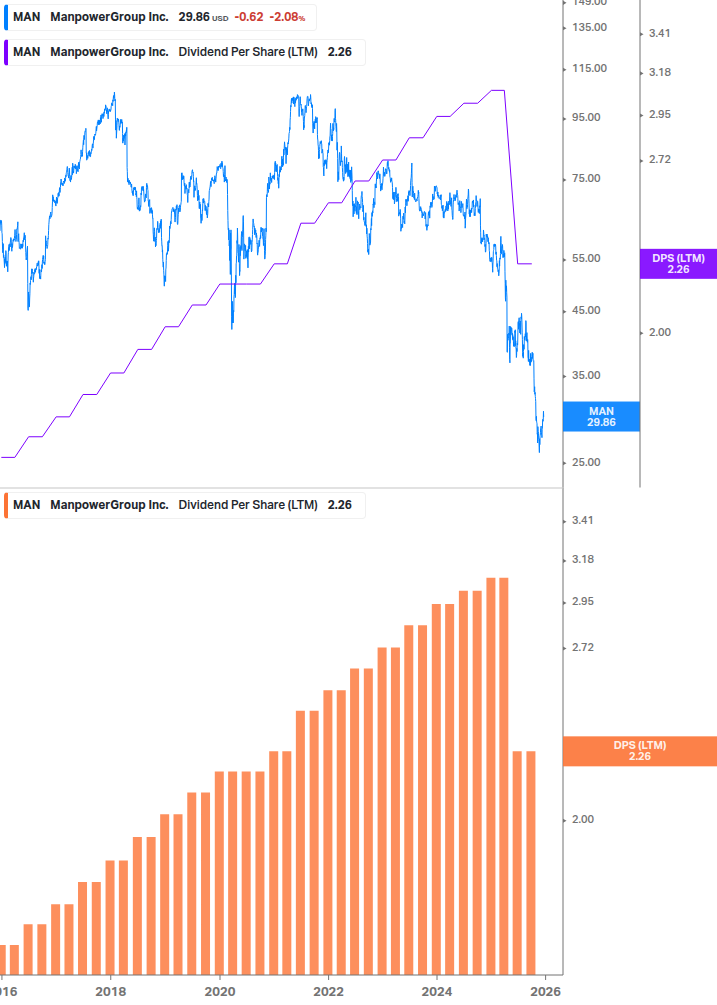Screen dimensions: 717x1005
Task: Click the 2020 time axis label
Action: pyautogui.click(x=220, y=992)
